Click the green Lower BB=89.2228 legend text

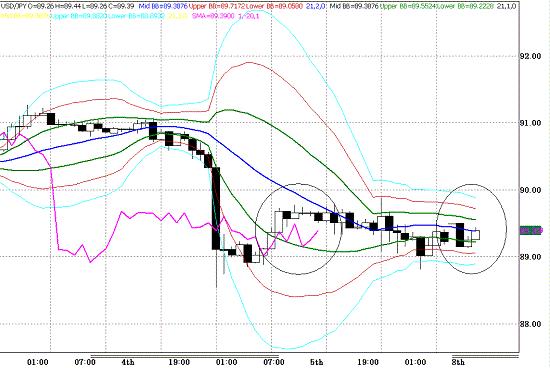[465, 6]
